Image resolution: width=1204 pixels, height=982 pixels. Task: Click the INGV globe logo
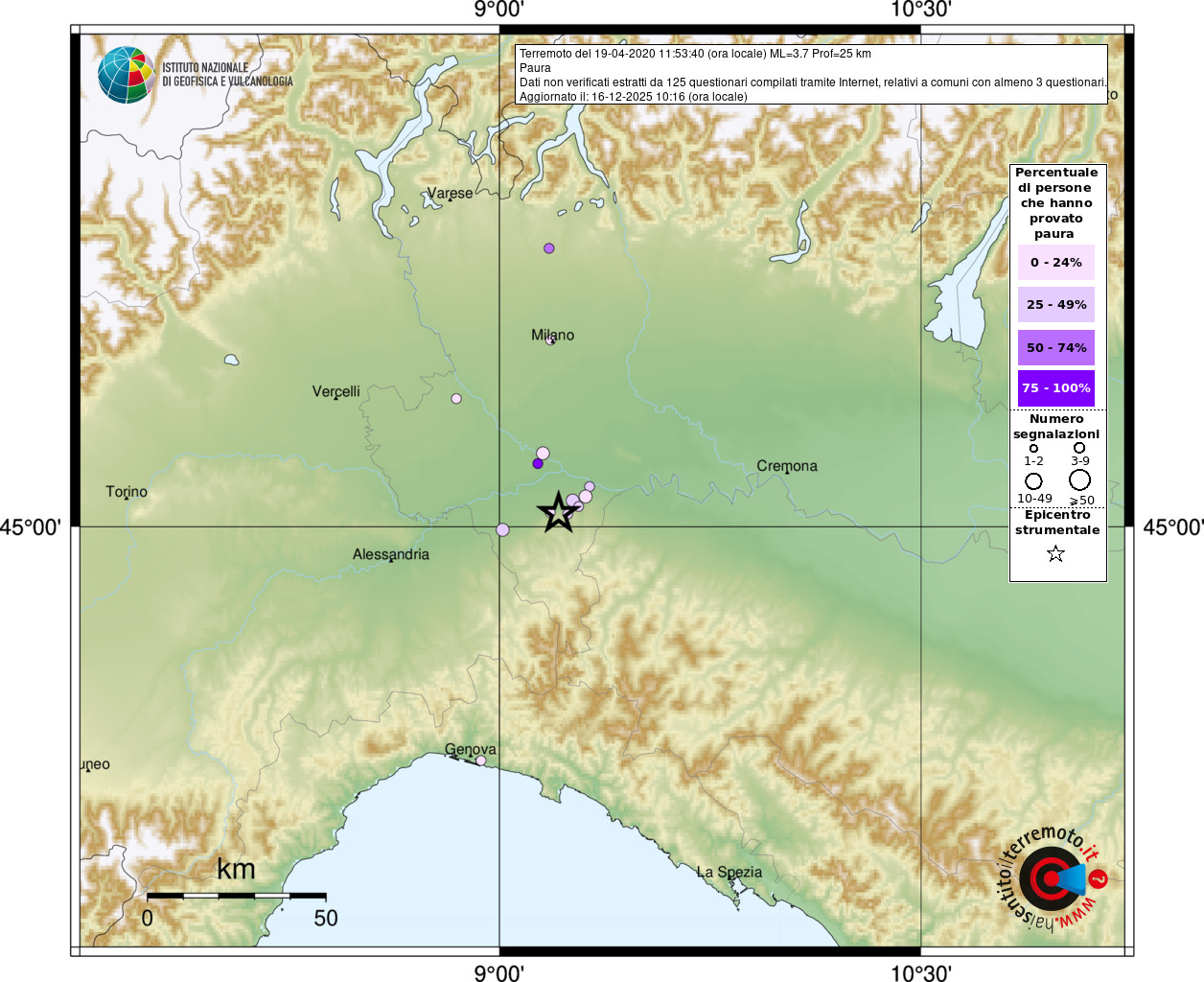point(126,75)
